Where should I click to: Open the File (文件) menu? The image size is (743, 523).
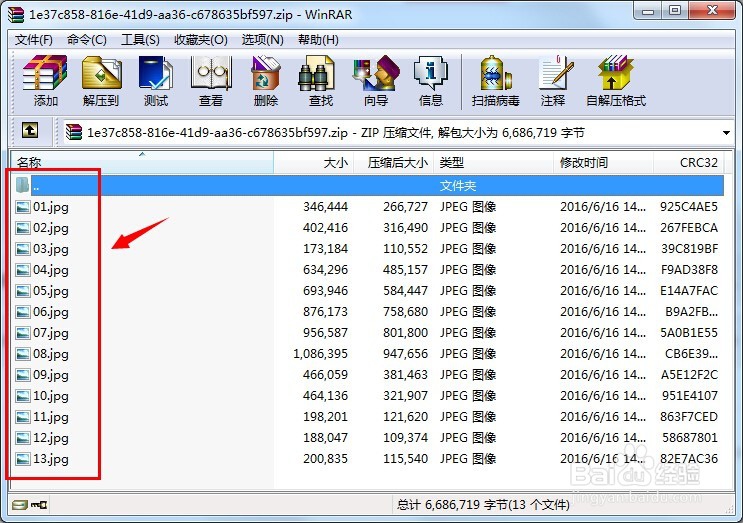click(x=34, y=40)
